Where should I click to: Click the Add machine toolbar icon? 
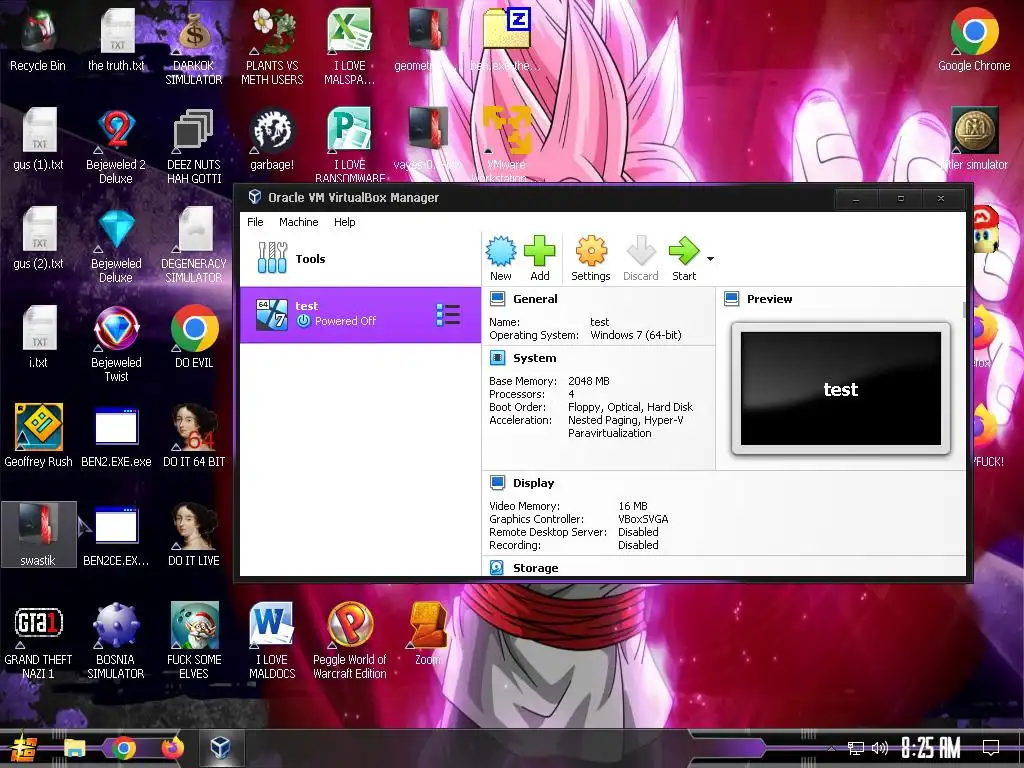click(539, 259)
